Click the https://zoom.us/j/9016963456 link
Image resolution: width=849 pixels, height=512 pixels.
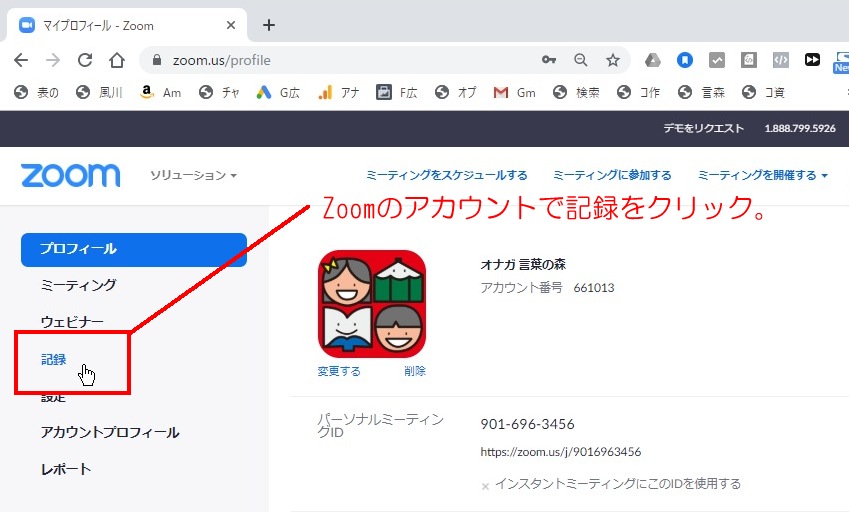pyautogui.click(x=560, y=451)
